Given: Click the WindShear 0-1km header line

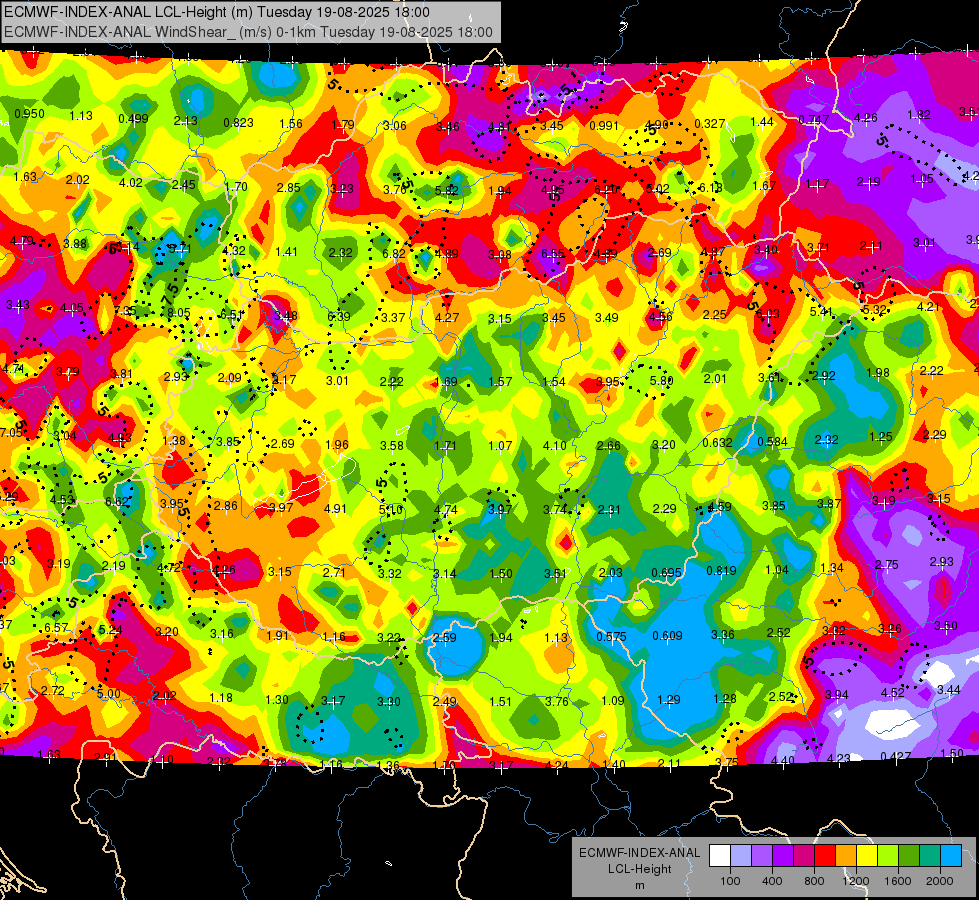Looking at the screenshot, I should (x=248, y=32).
